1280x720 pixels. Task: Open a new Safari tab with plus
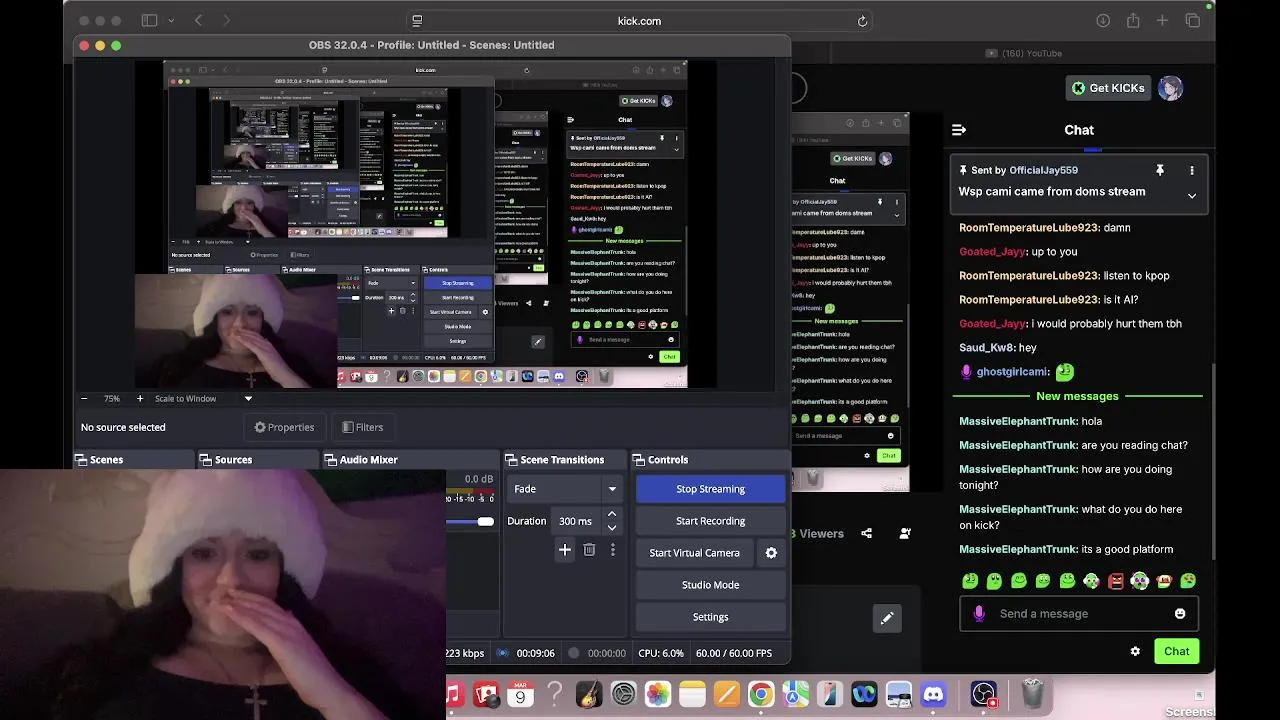point(1162,21)
